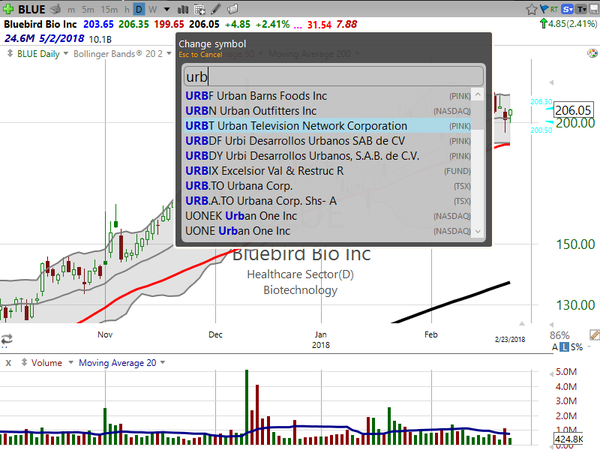The height and width of the screenshot is (450, 600).
Task: Click the 10.1B market cap value
Action: point(100,39)
